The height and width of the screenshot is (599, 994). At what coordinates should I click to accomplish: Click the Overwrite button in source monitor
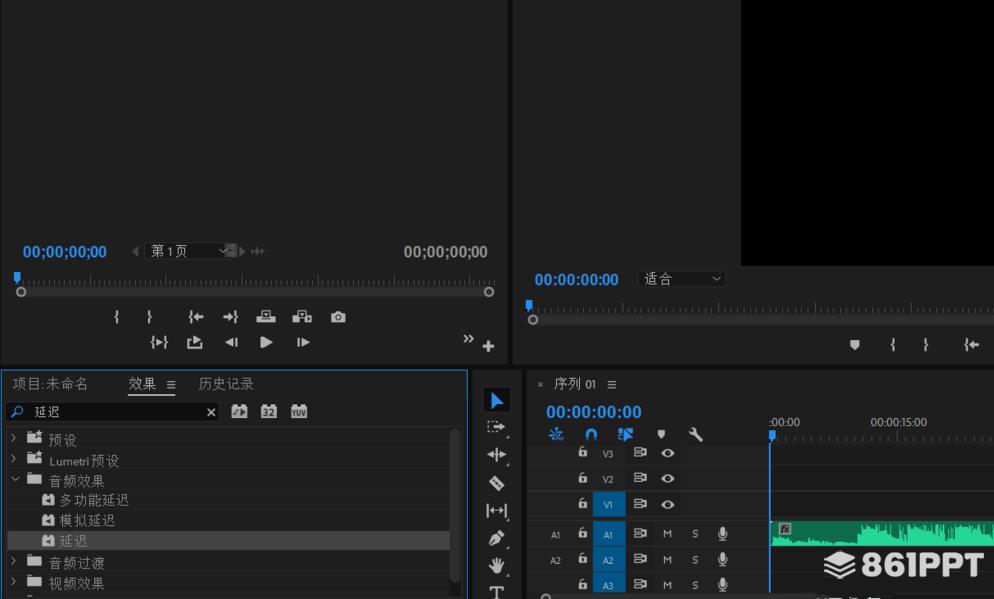coord(302,316)
